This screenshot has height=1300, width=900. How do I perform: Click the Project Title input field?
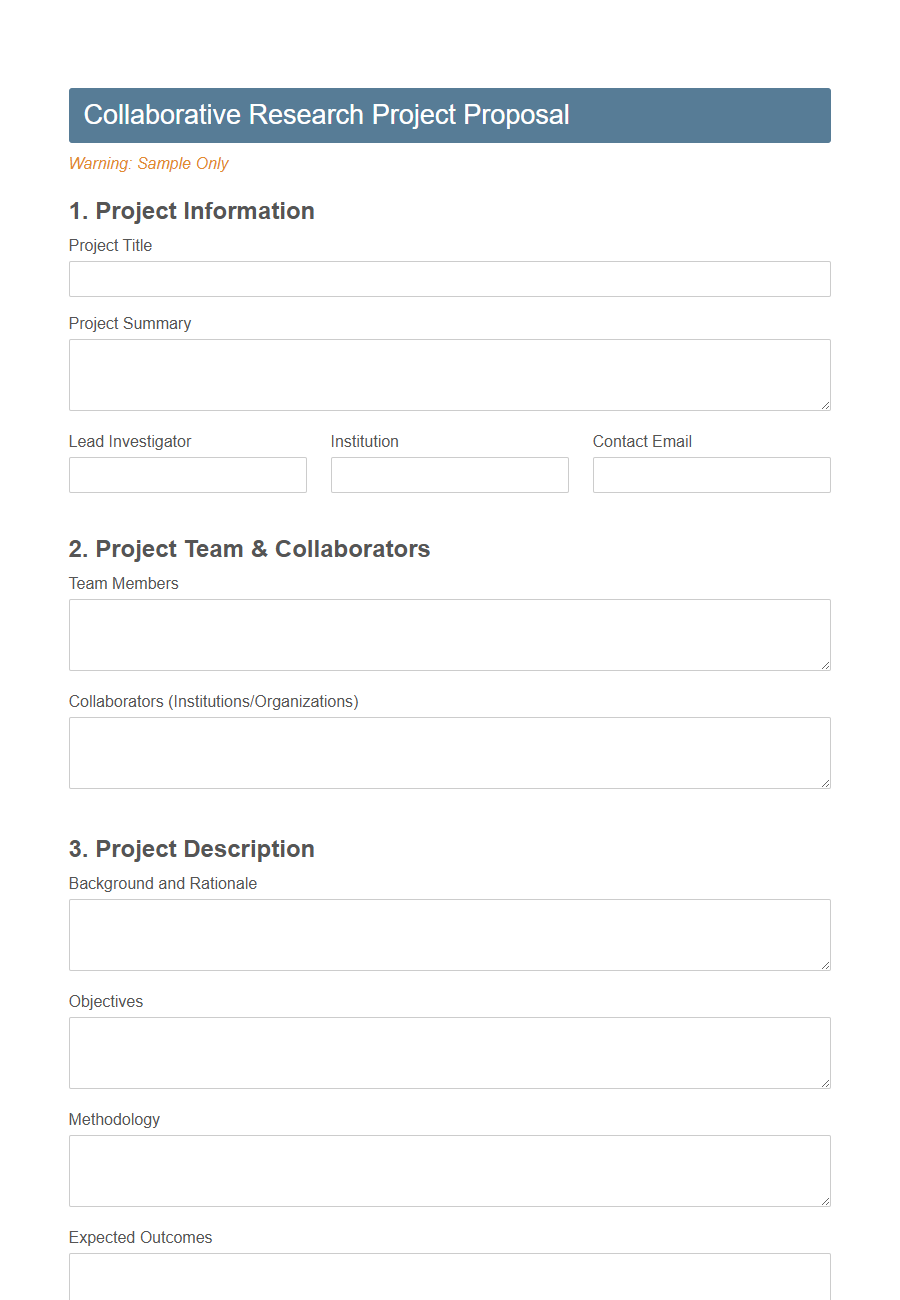(449, 278)
